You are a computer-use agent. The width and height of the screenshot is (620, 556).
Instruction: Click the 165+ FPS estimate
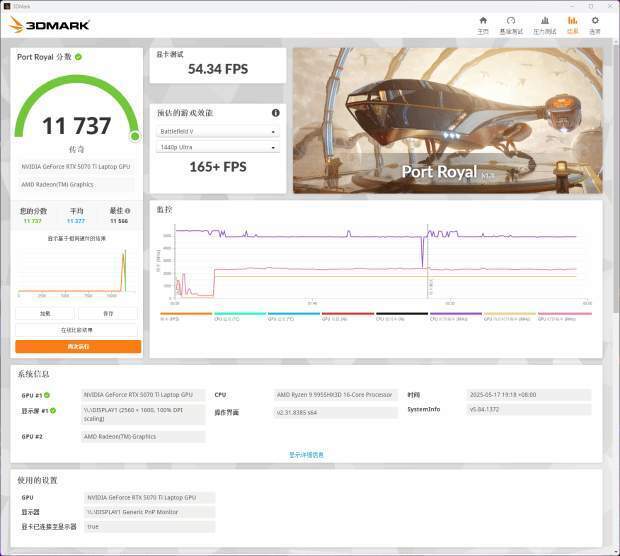(218, 167)
